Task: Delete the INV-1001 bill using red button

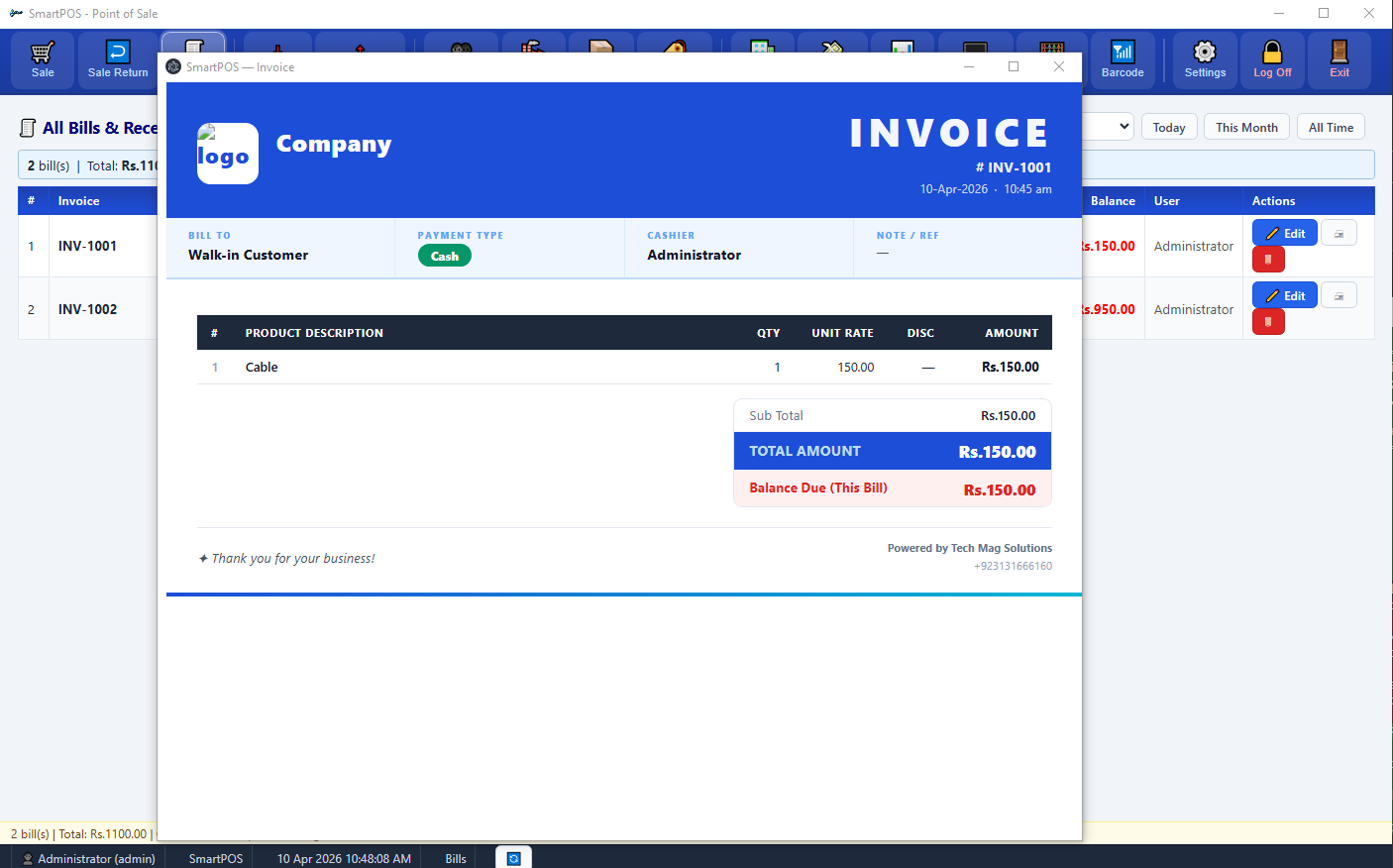Action: pos(1268,260)
